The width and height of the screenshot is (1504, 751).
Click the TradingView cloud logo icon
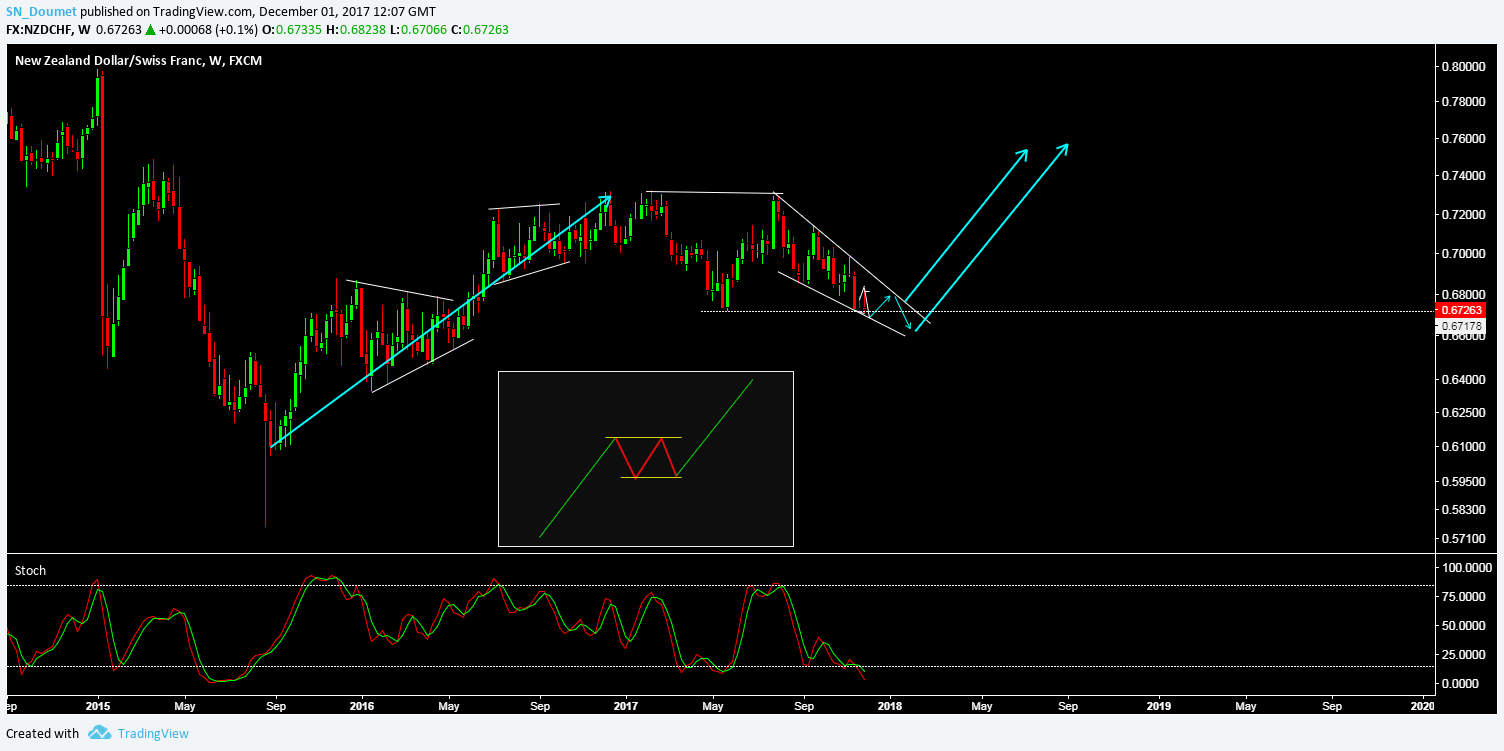pos(98,733)
